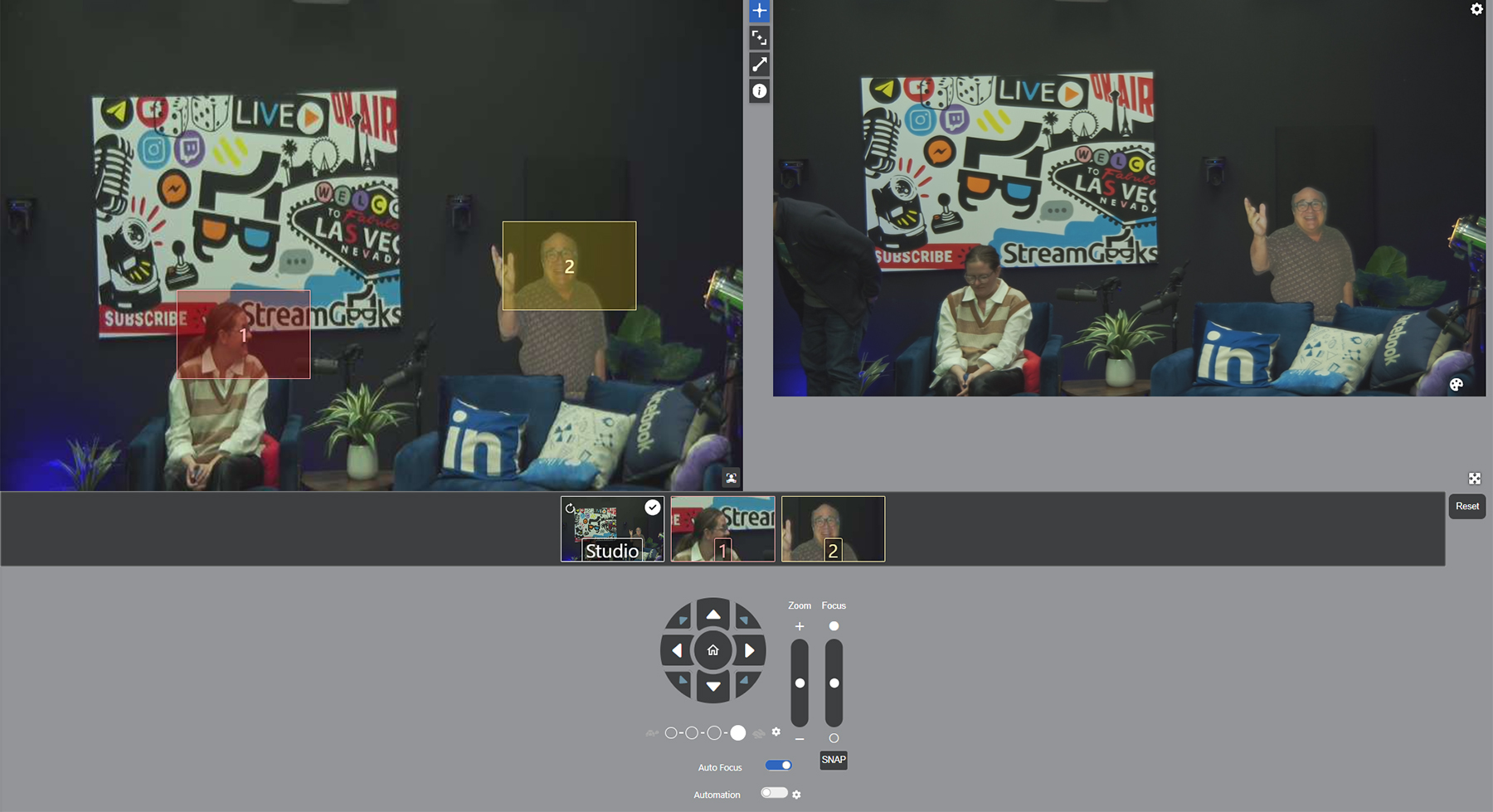Click focus near hollow circle below slider
The width and height of the screenshot is (1493, 812).
point(834,738)
